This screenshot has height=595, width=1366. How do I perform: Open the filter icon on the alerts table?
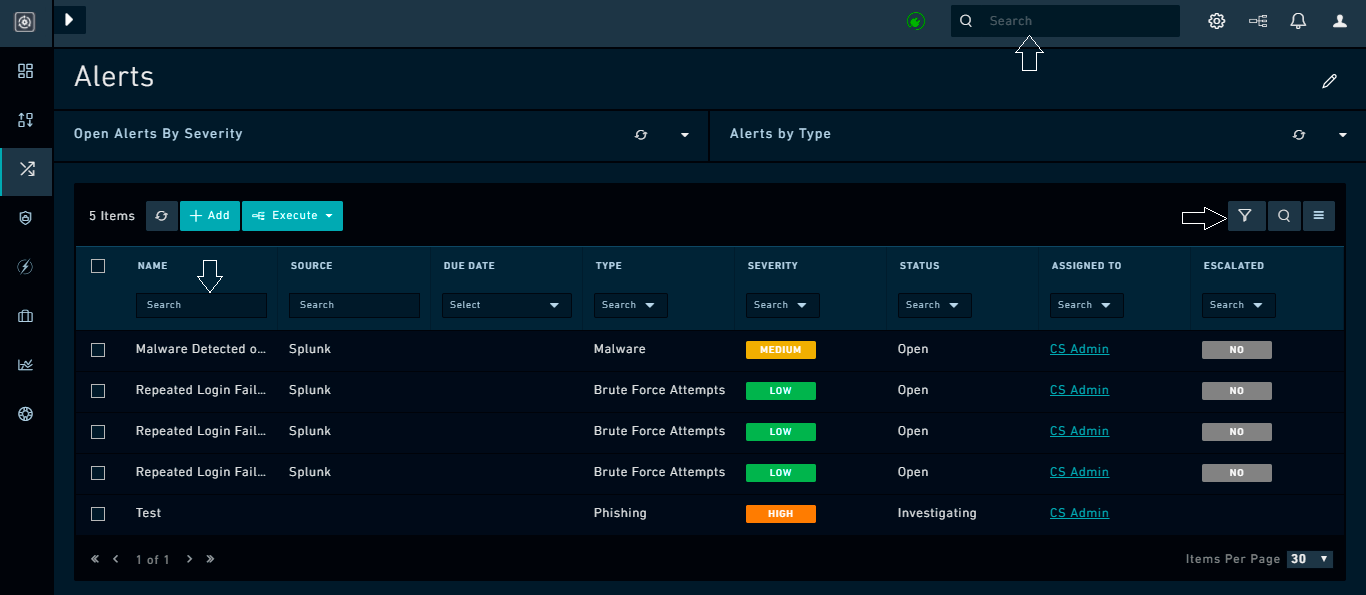tap(1246, 215)
